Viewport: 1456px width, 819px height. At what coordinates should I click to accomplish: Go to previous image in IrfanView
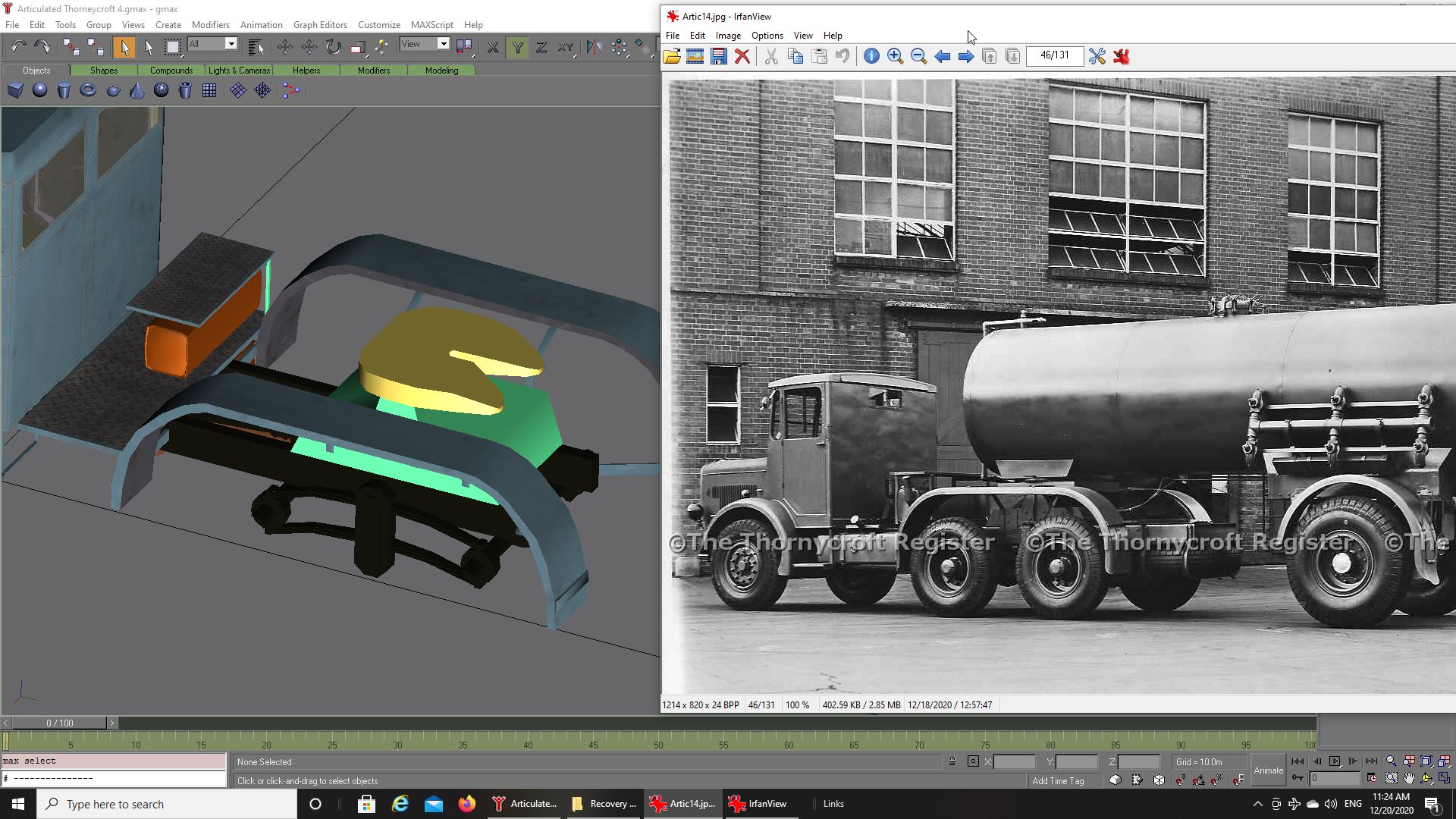tap(942, 56)
